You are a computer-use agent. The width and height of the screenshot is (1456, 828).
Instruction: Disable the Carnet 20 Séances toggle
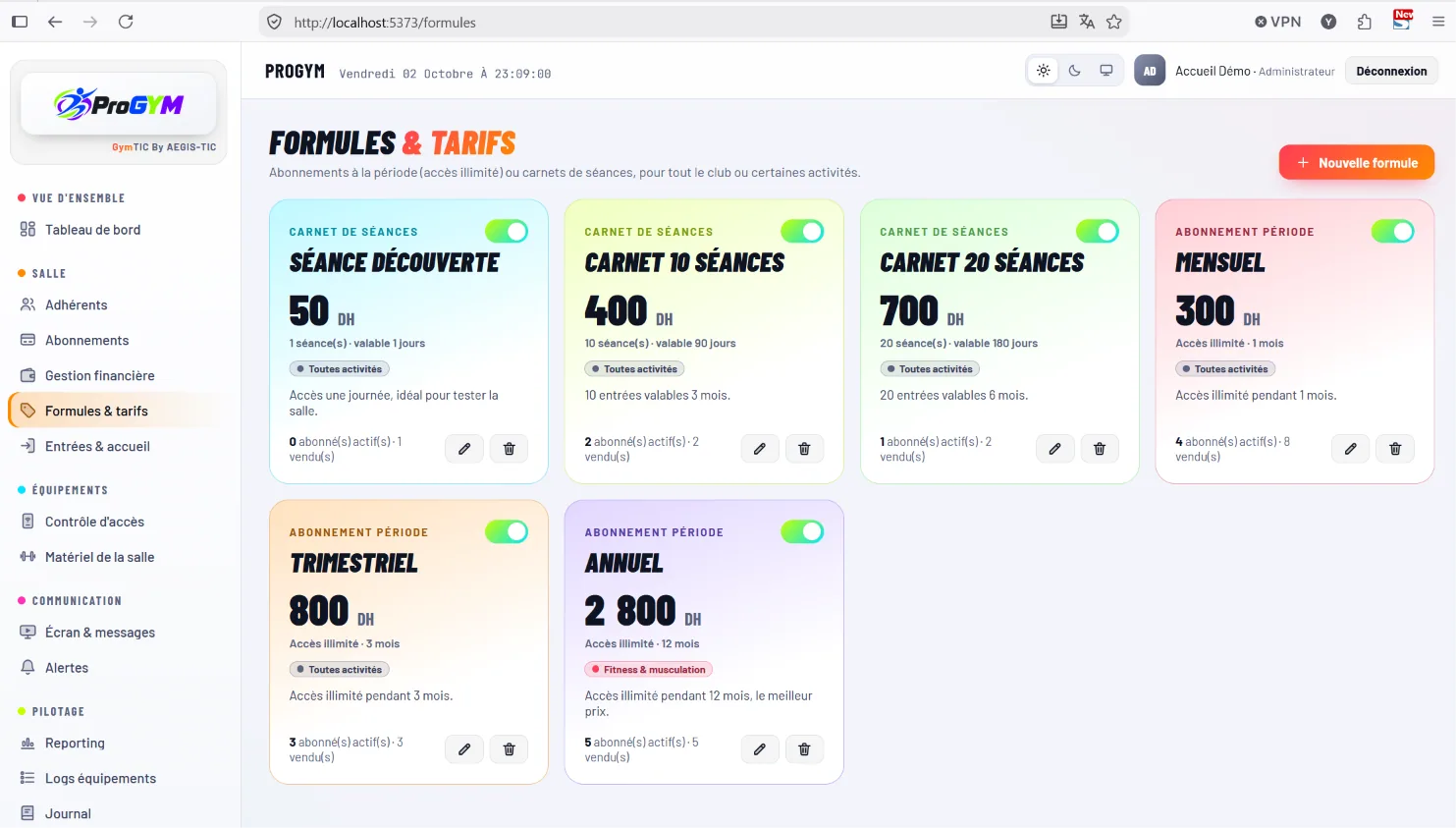tap(1098, 231)
